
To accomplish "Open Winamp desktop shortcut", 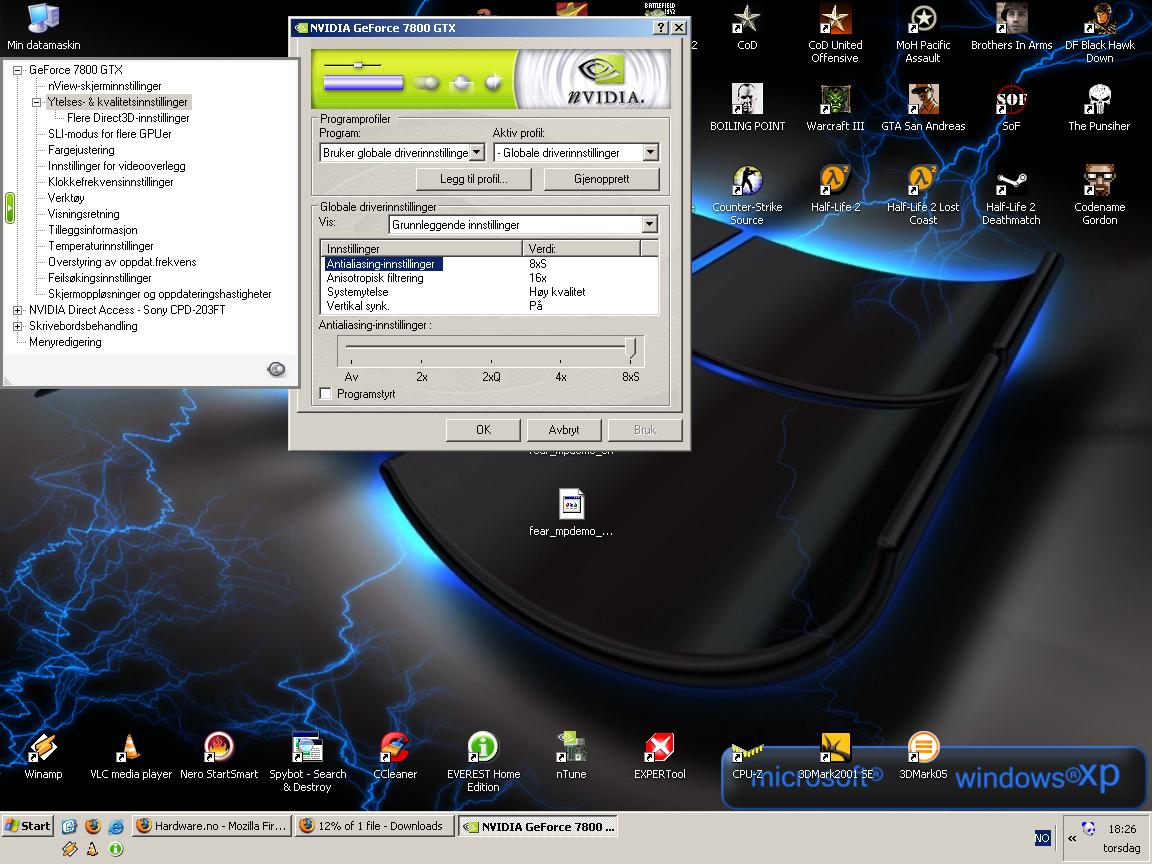I will tap(43, 756).
